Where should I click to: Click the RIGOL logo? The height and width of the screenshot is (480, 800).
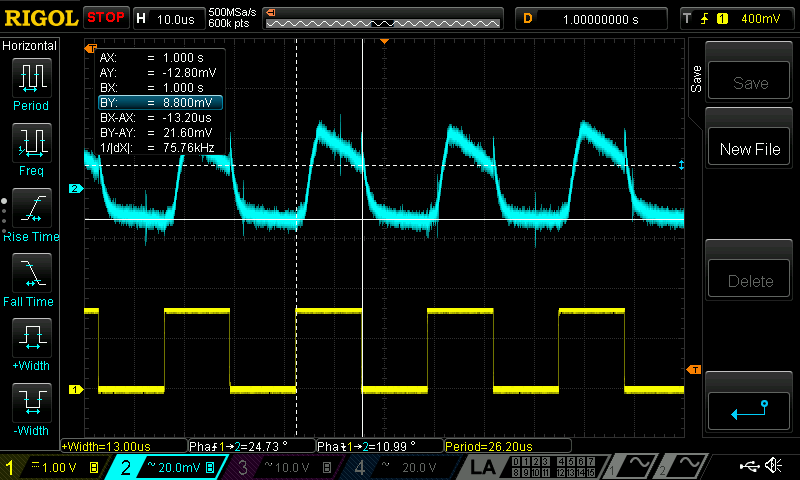coord(41,18)
